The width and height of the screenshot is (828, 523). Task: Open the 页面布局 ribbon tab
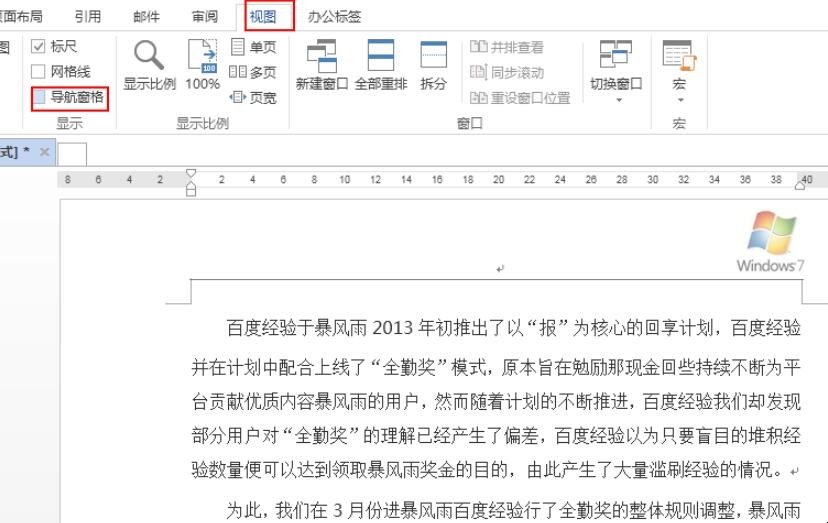tap(20, 16)
